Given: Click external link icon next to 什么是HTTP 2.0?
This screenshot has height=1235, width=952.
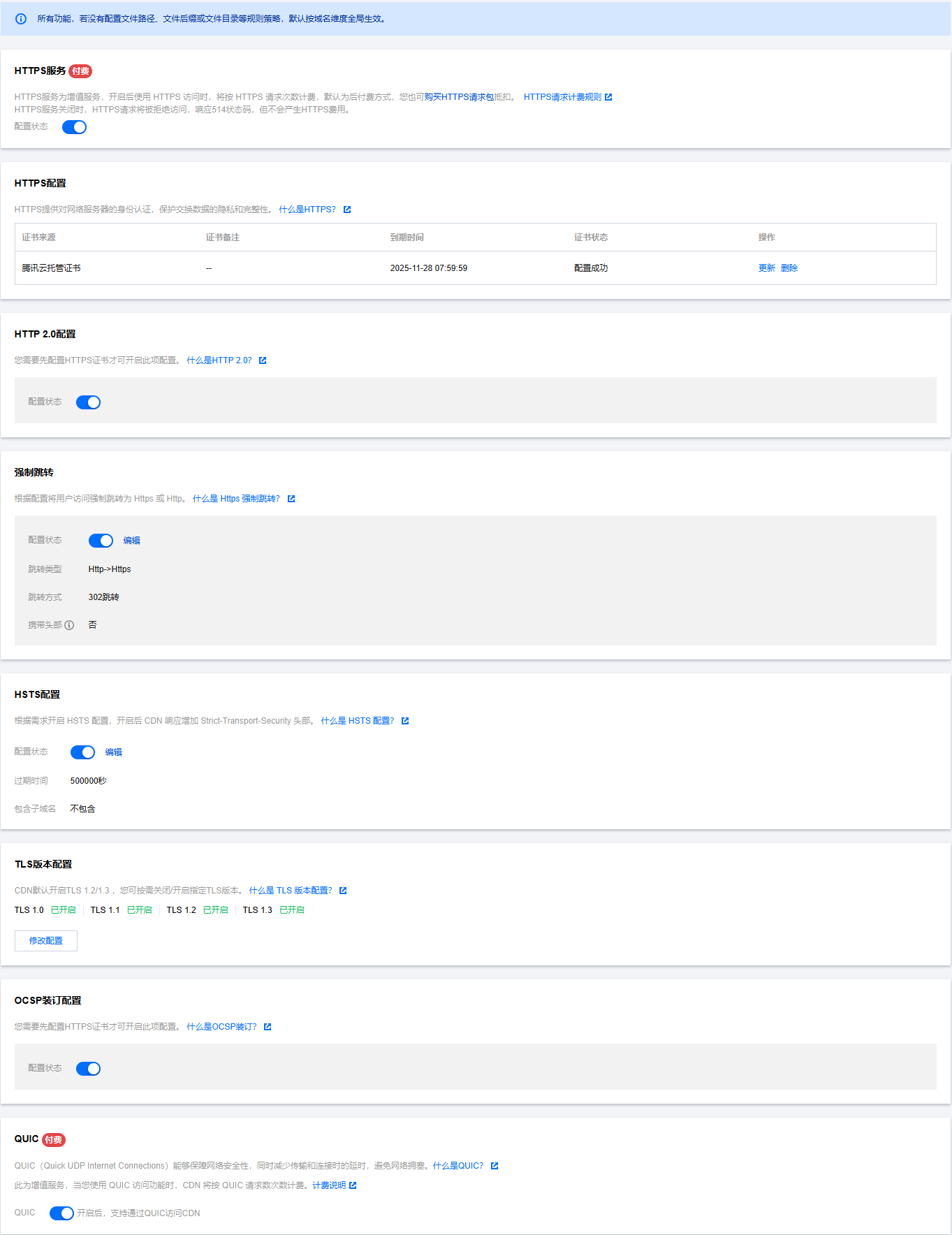Looking at the screenshot, I should (x=263, y=360).
